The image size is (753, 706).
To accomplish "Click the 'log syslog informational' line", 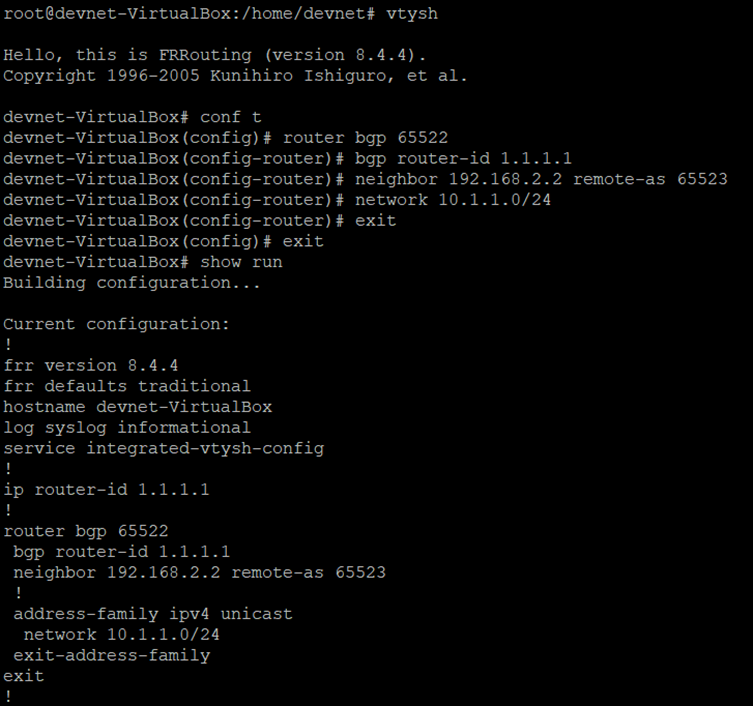I will point(127,428).
